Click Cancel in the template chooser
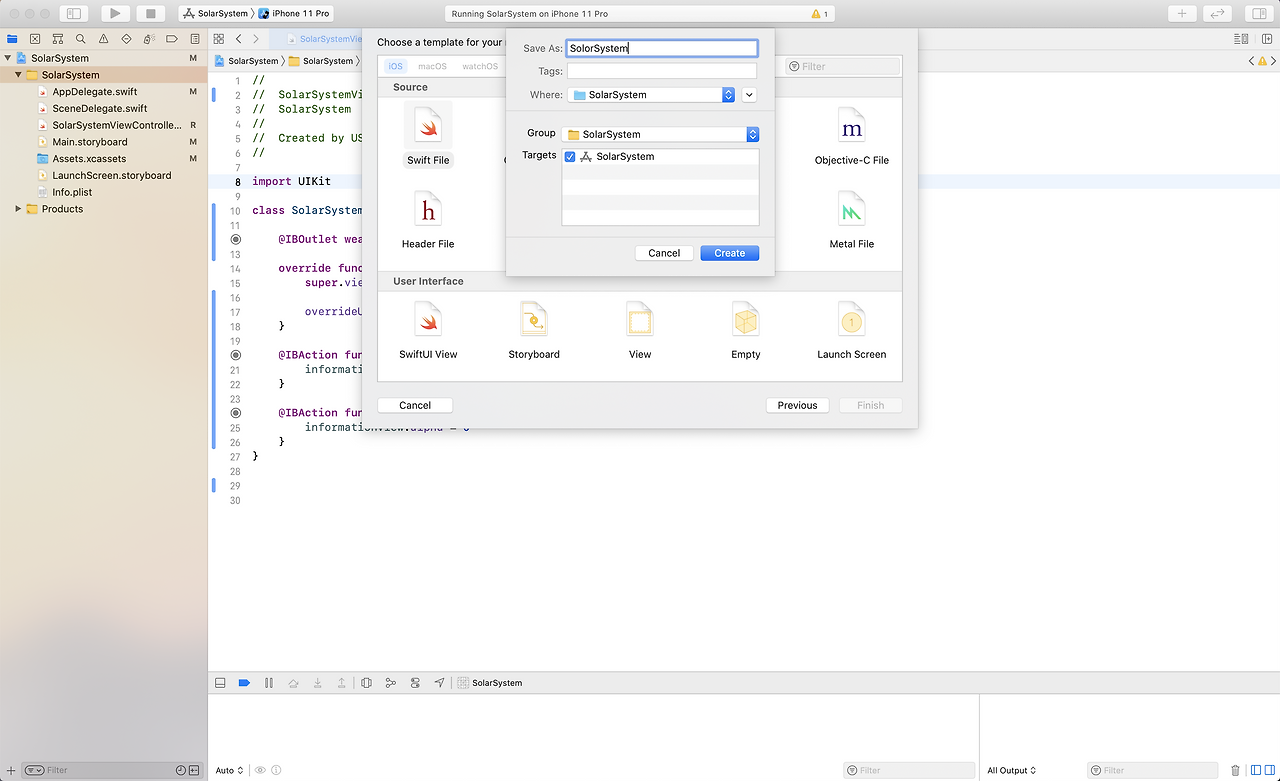Viewport: 1280px width, 781px height. [x=415, y=405]
